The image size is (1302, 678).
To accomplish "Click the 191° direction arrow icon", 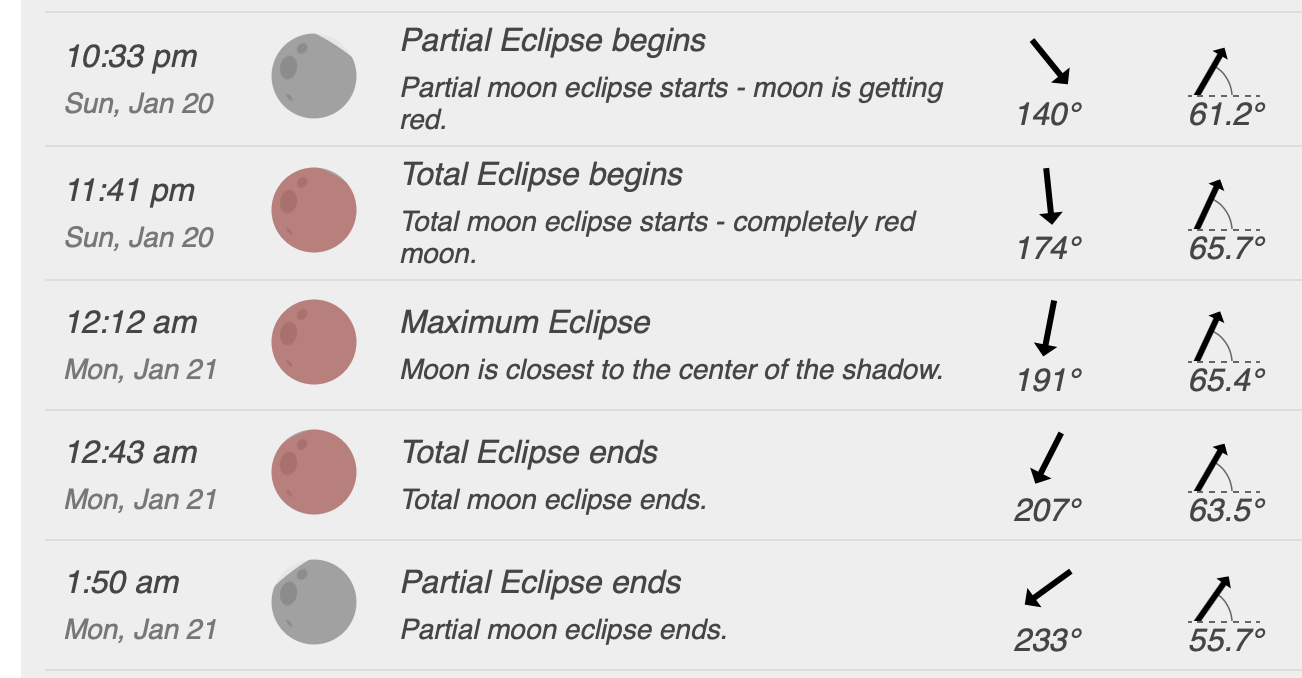I will click(x=1049, y=327).
